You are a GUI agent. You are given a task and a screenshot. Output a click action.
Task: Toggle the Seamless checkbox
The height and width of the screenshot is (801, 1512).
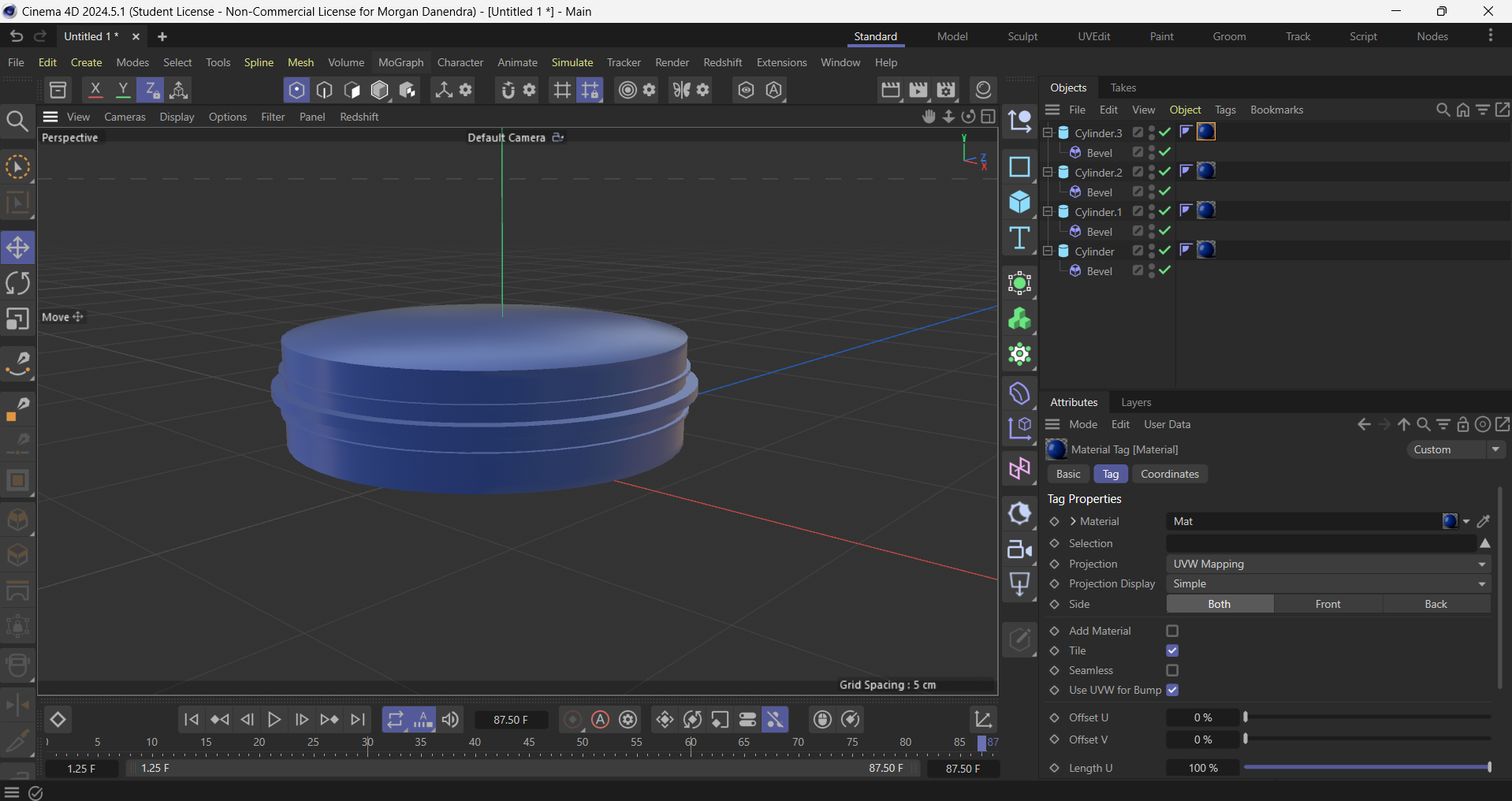(x=1172, y=670)
